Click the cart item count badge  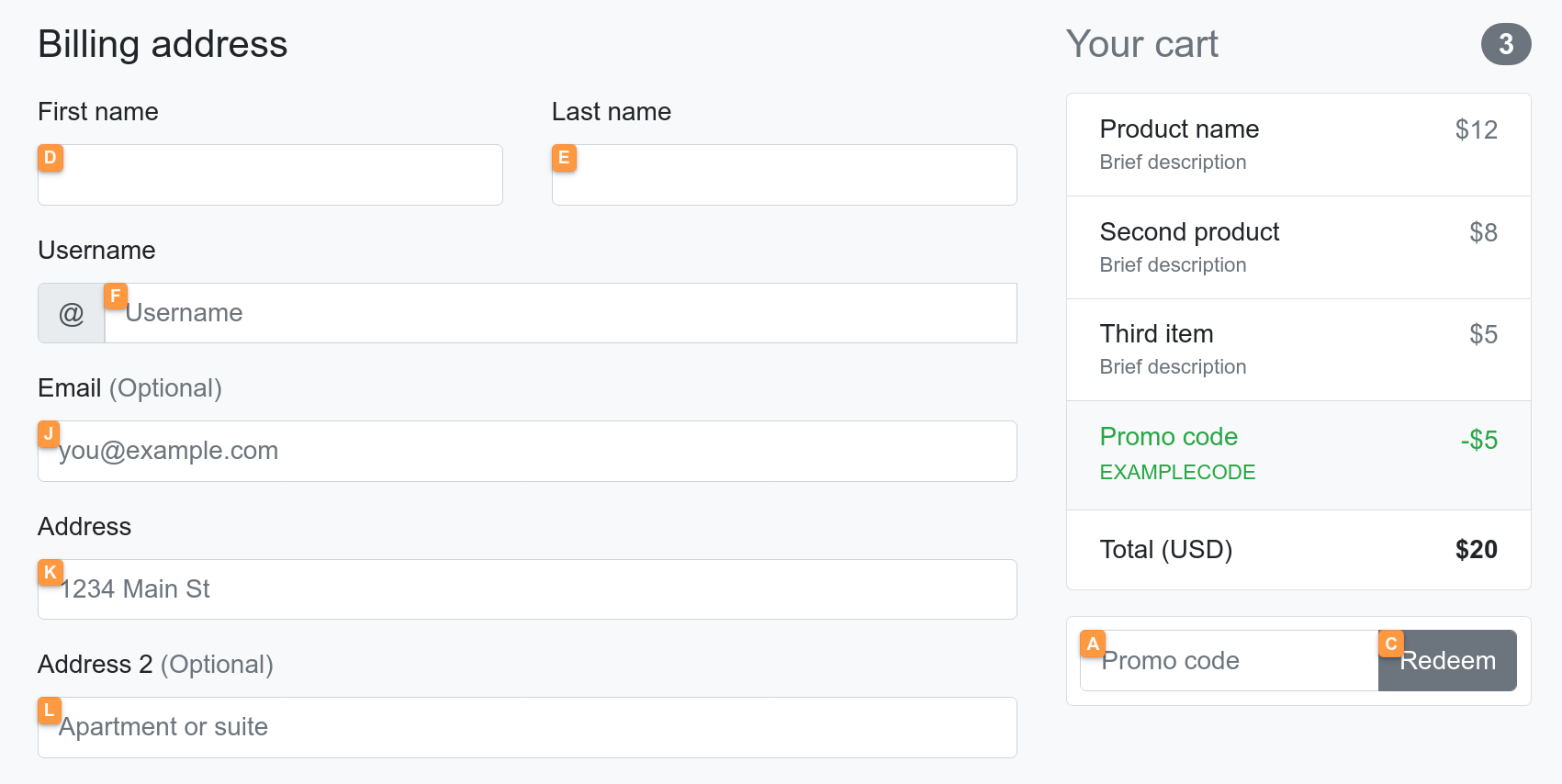coord(1505,44)
